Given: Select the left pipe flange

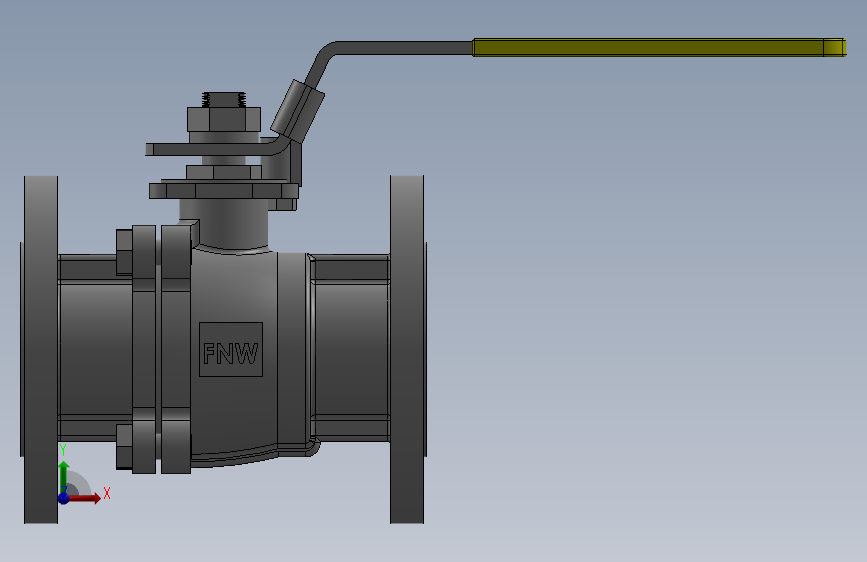Looking at the screenshot, I should (40, 350).
